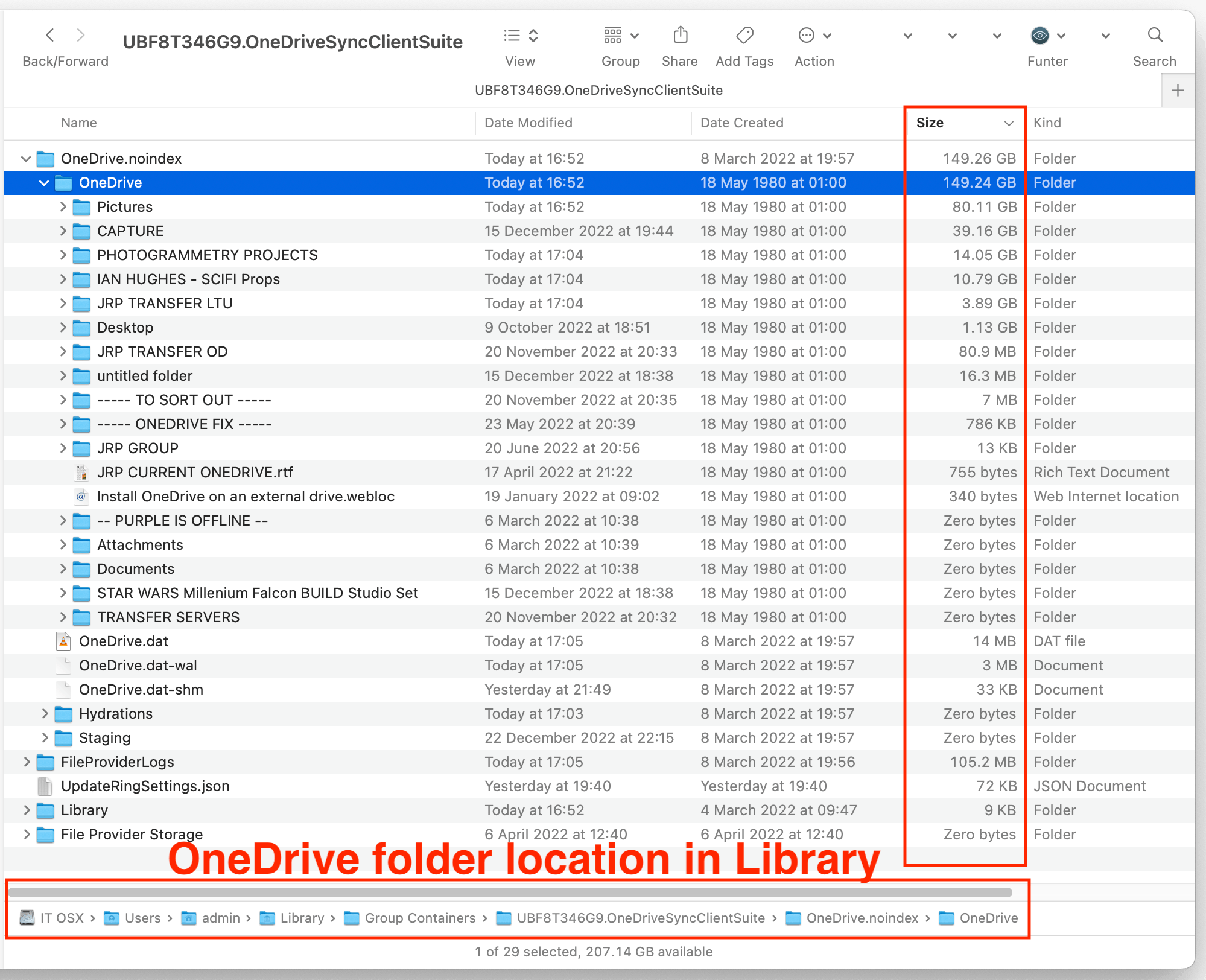1206x980 pixels.
Task: Select the OneDrive.dat file
Action: [124, 641]
